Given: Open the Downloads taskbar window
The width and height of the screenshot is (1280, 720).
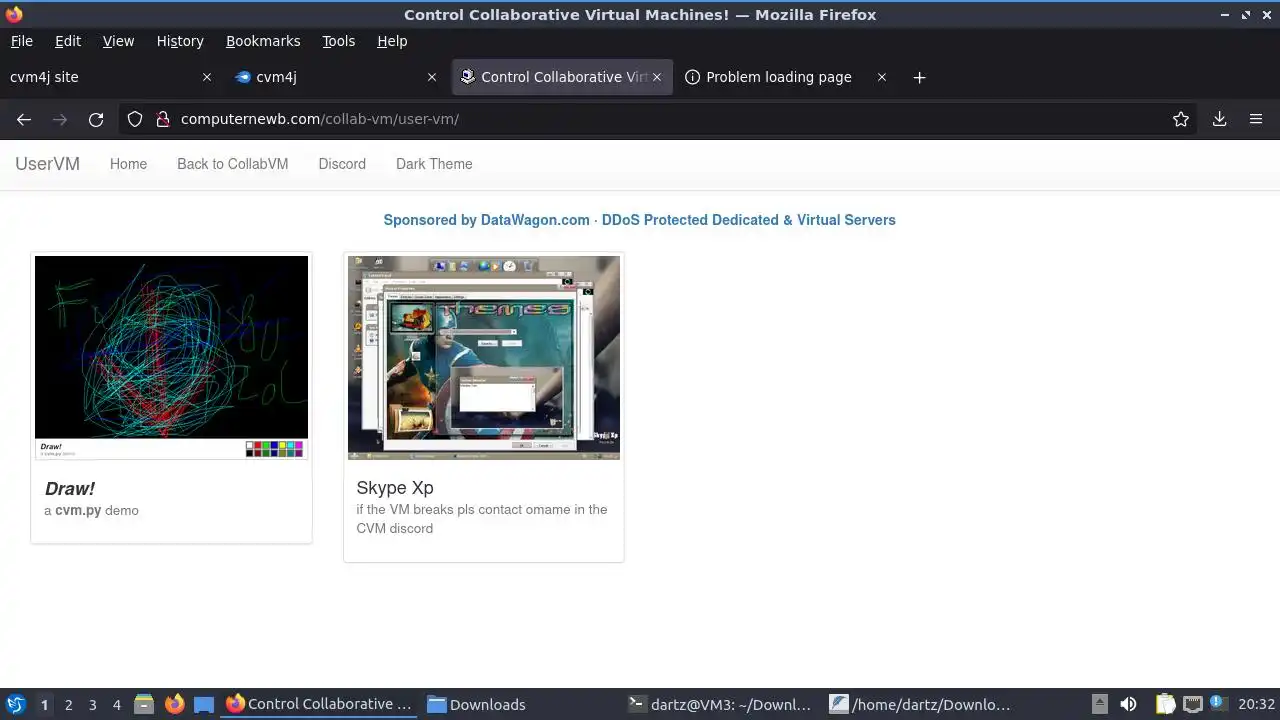Looking at the screenshot, I should [x=520, y=704].
